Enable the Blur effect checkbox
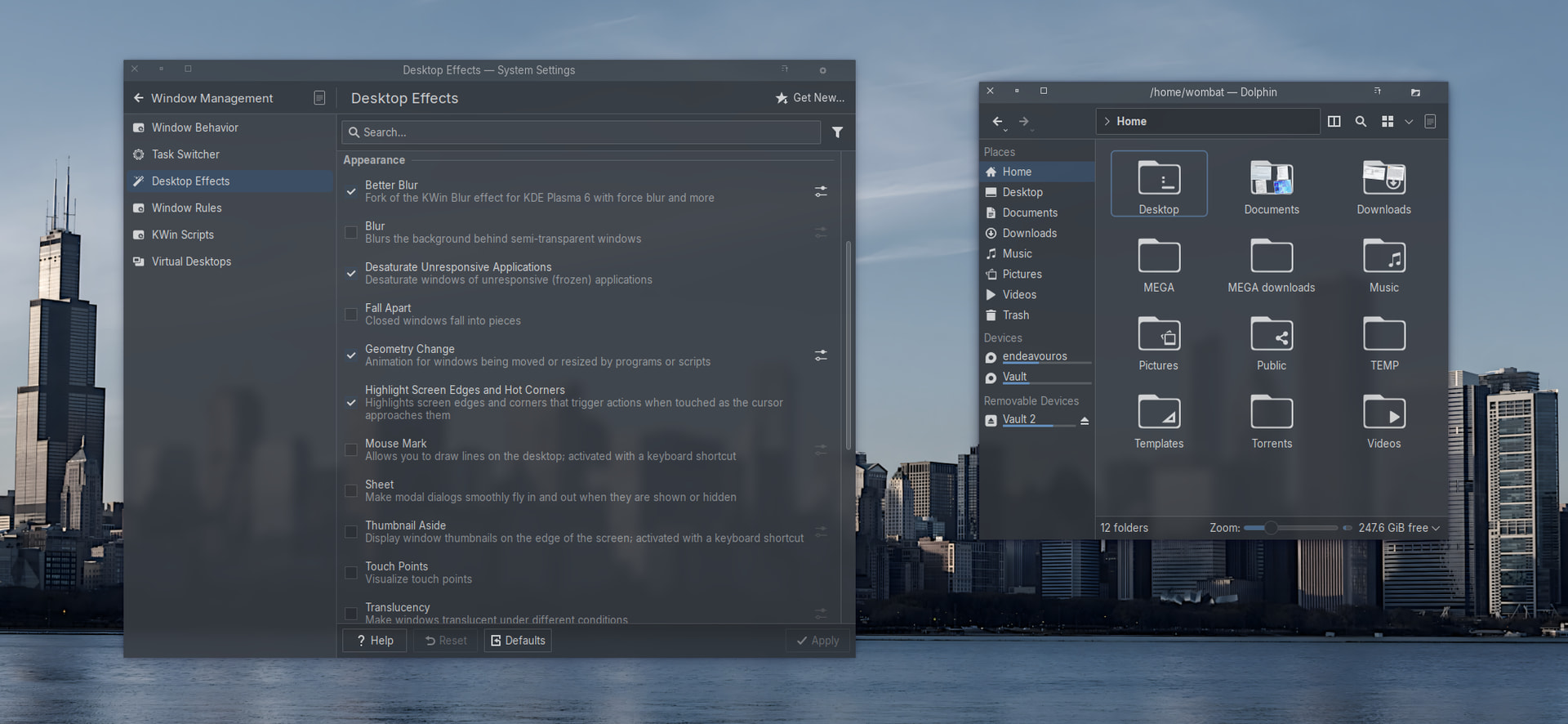Viewport: 1568px width, 724px height. coord(351,233)
